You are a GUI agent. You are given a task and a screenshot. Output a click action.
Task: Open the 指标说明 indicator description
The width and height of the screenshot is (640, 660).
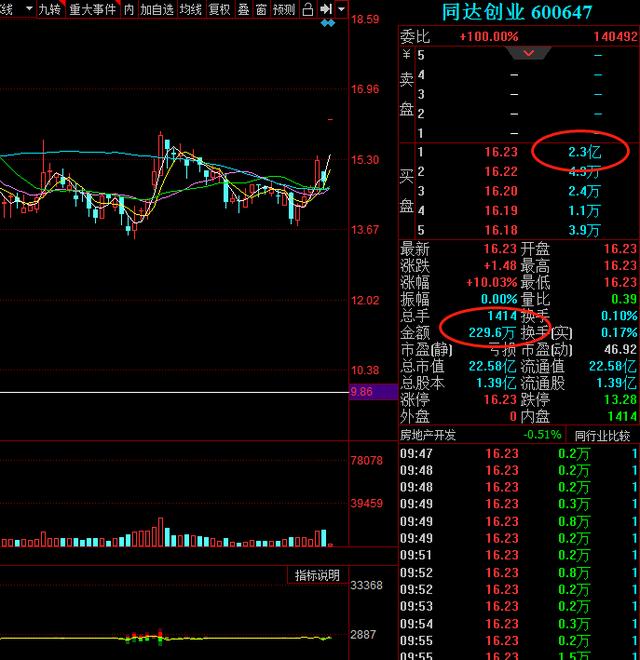tap(316, 575)
